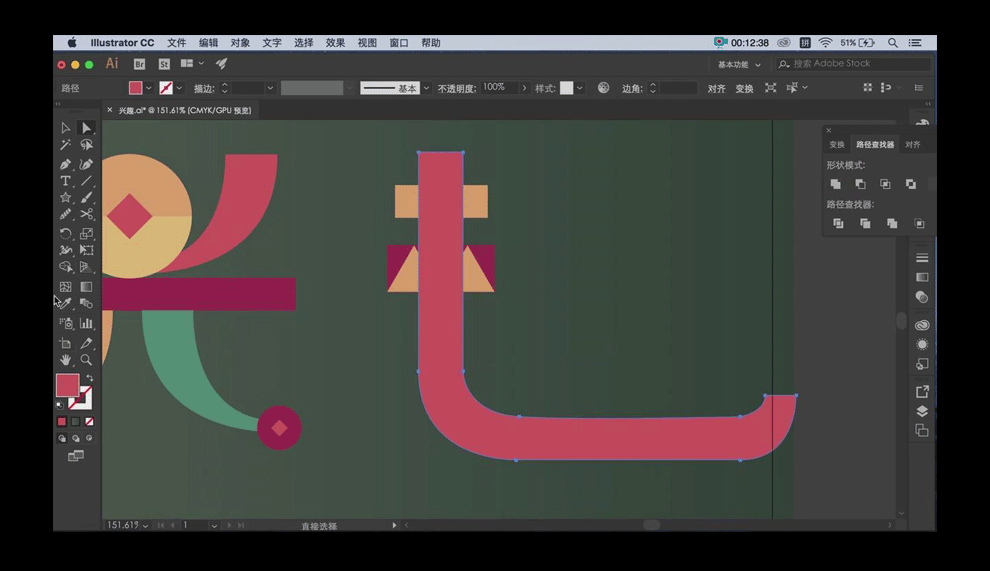Image resolution: width=990 pixels, height=571 pixels.
Task: Open the Layers panel icon
Action: pos(921,411)
